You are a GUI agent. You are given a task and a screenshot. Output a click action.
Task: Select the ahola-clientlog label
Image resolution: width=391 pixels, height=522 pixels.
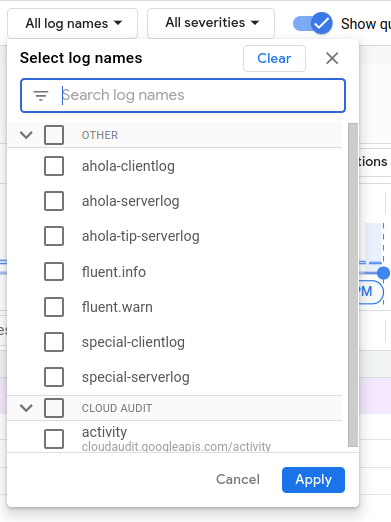[x=128, y=166]
